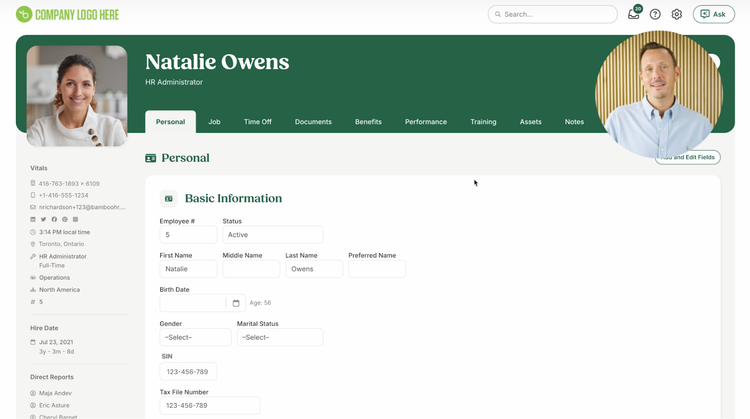Click the Add and Edit Fields button

click(688, 157)
